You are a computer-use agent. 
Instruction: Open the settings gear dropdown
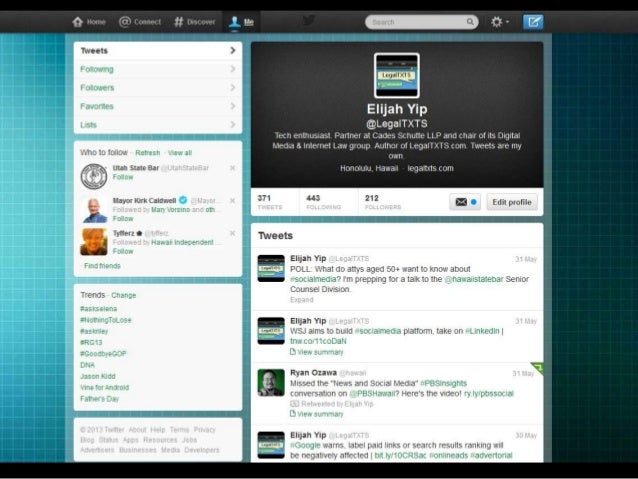click(x=500, y=22)
